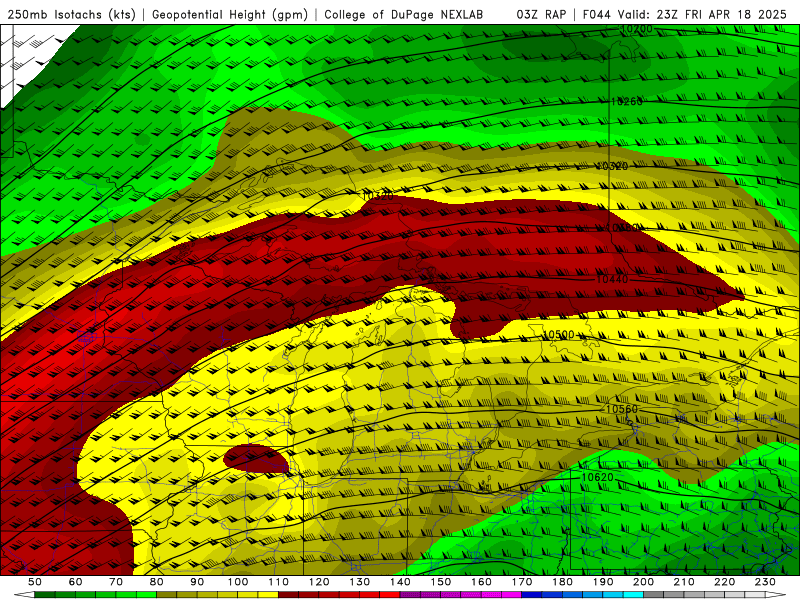Screen dimensions: 800x600
Task: Click the 140 value on the color scale
Action: point(400,582)
